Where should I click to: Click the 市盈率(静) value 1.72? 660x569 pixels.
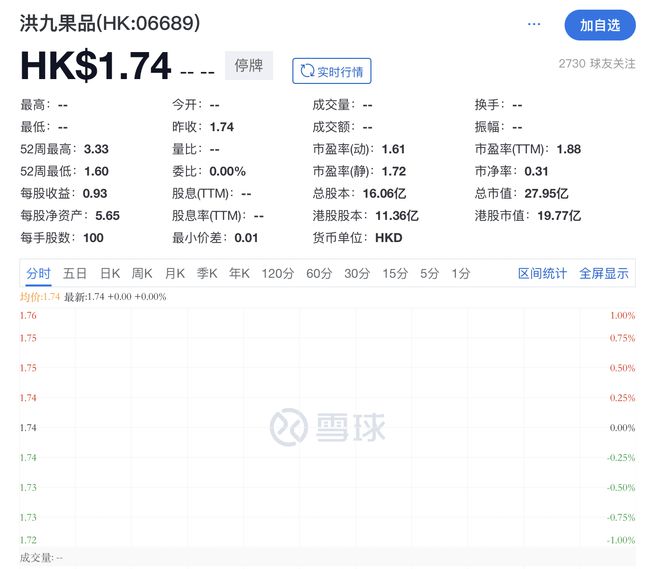coord(394,171)
